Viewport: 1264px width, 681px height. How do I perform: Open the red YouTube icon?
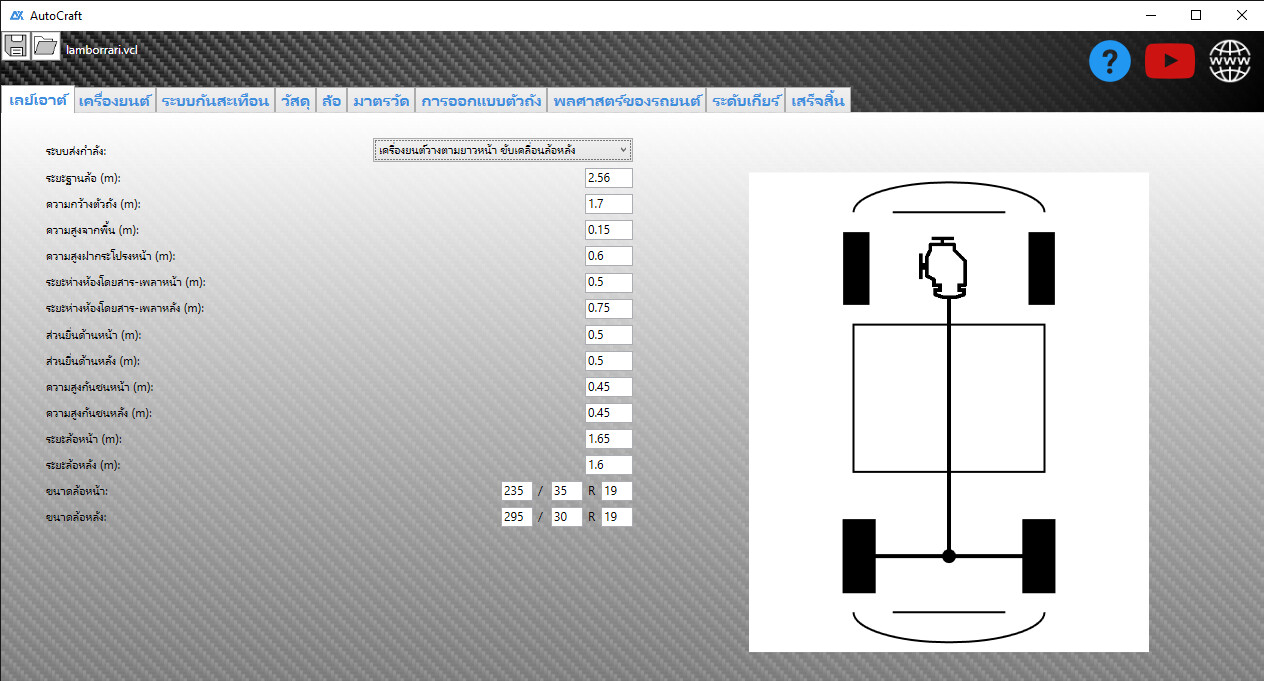(1169, 62)
